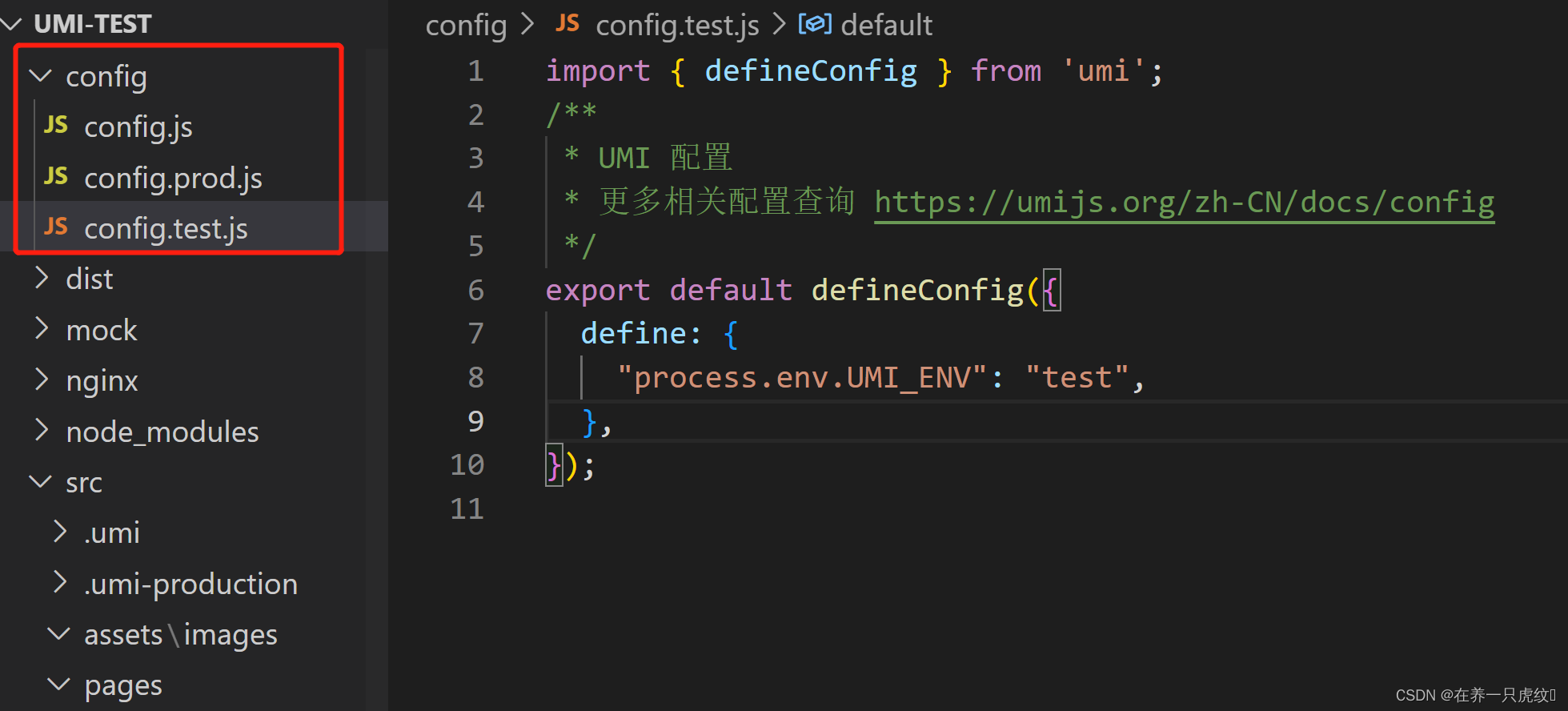Click the 更多相关配置查询 comment text

click(727, 202)
